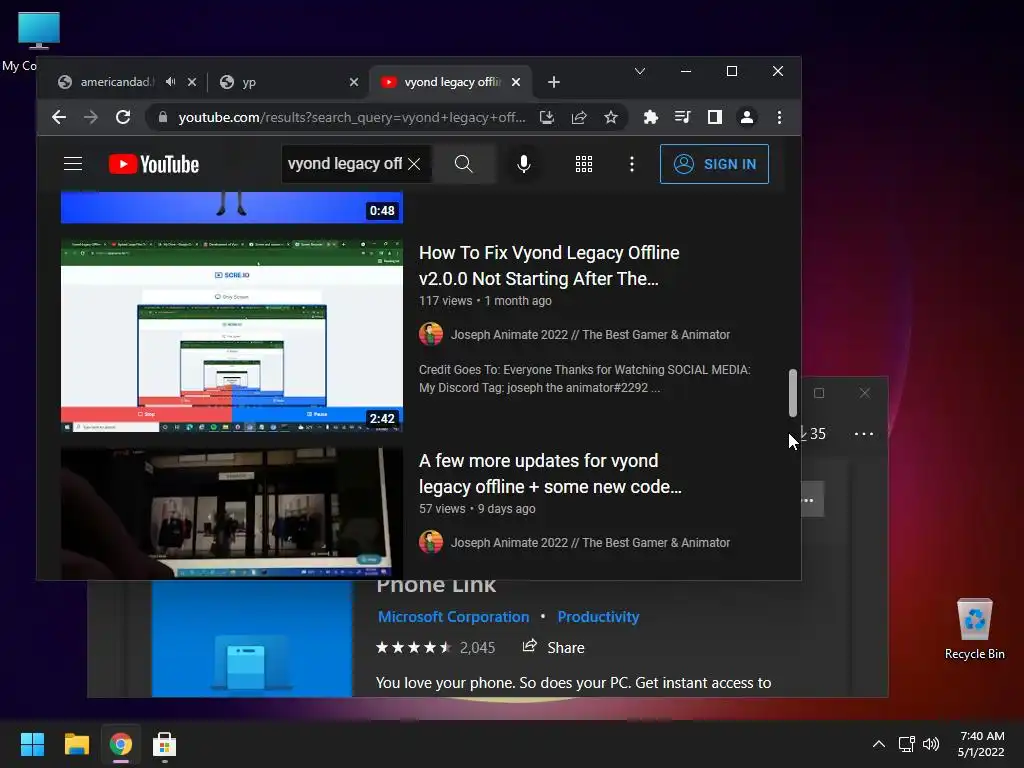Click the Phone Link star rating

coord(413,647)
